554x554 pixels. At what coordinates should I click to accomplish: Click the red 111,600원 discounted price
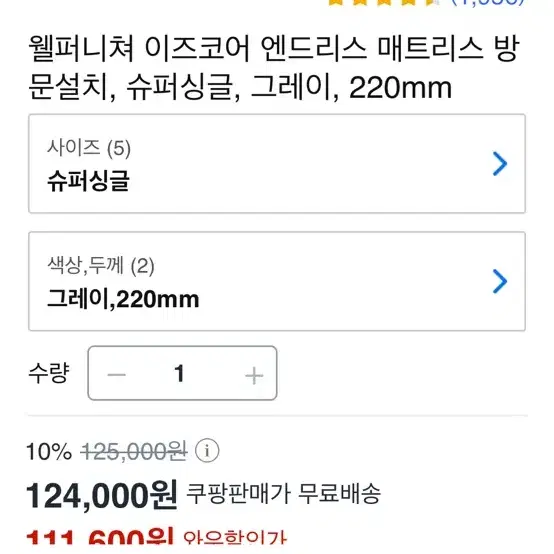tap(100, 539)
